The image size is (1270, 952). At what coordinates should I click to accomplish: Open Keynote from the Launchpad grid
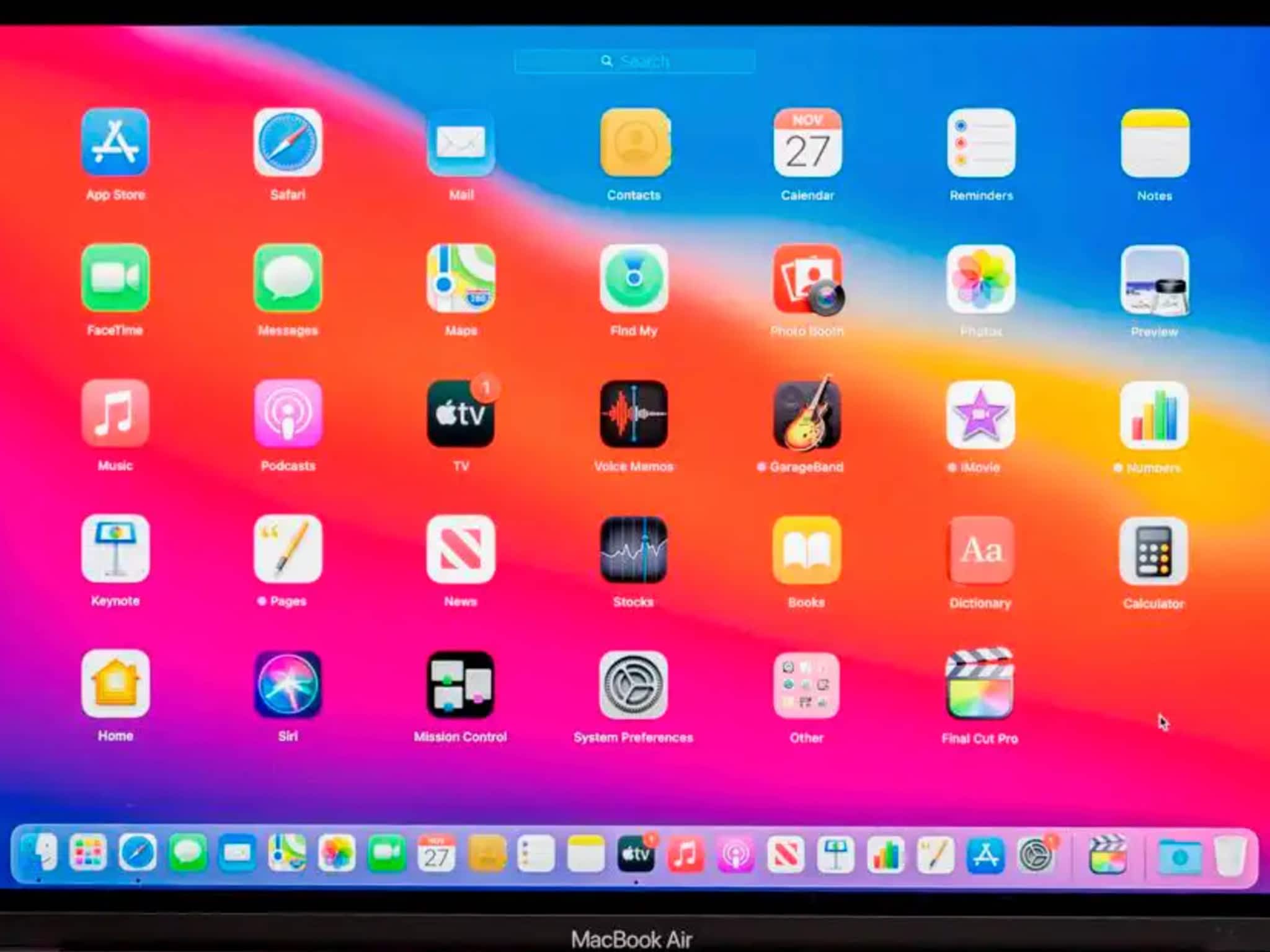115,548
